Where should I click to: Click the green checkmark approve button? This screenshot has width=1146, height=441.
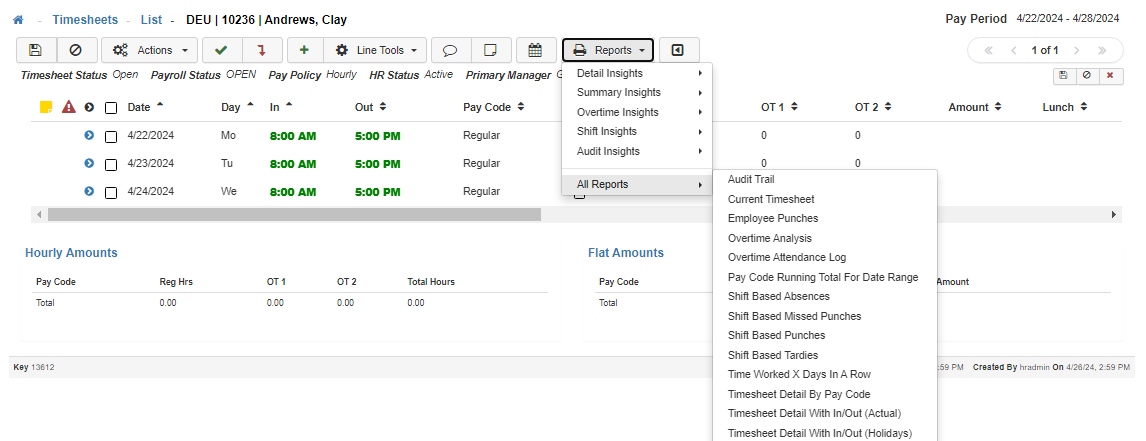(221, 50)
